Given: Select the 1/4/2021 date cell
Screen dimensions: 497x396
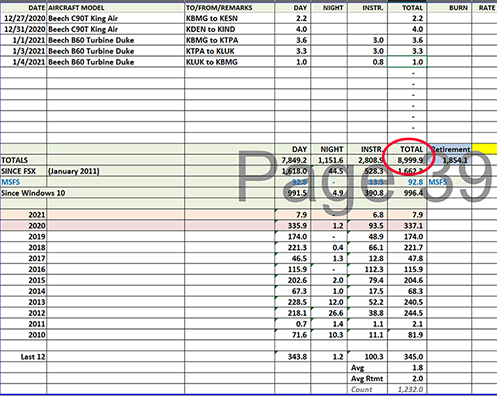Looking at the screenshot, I should [23, 62].
